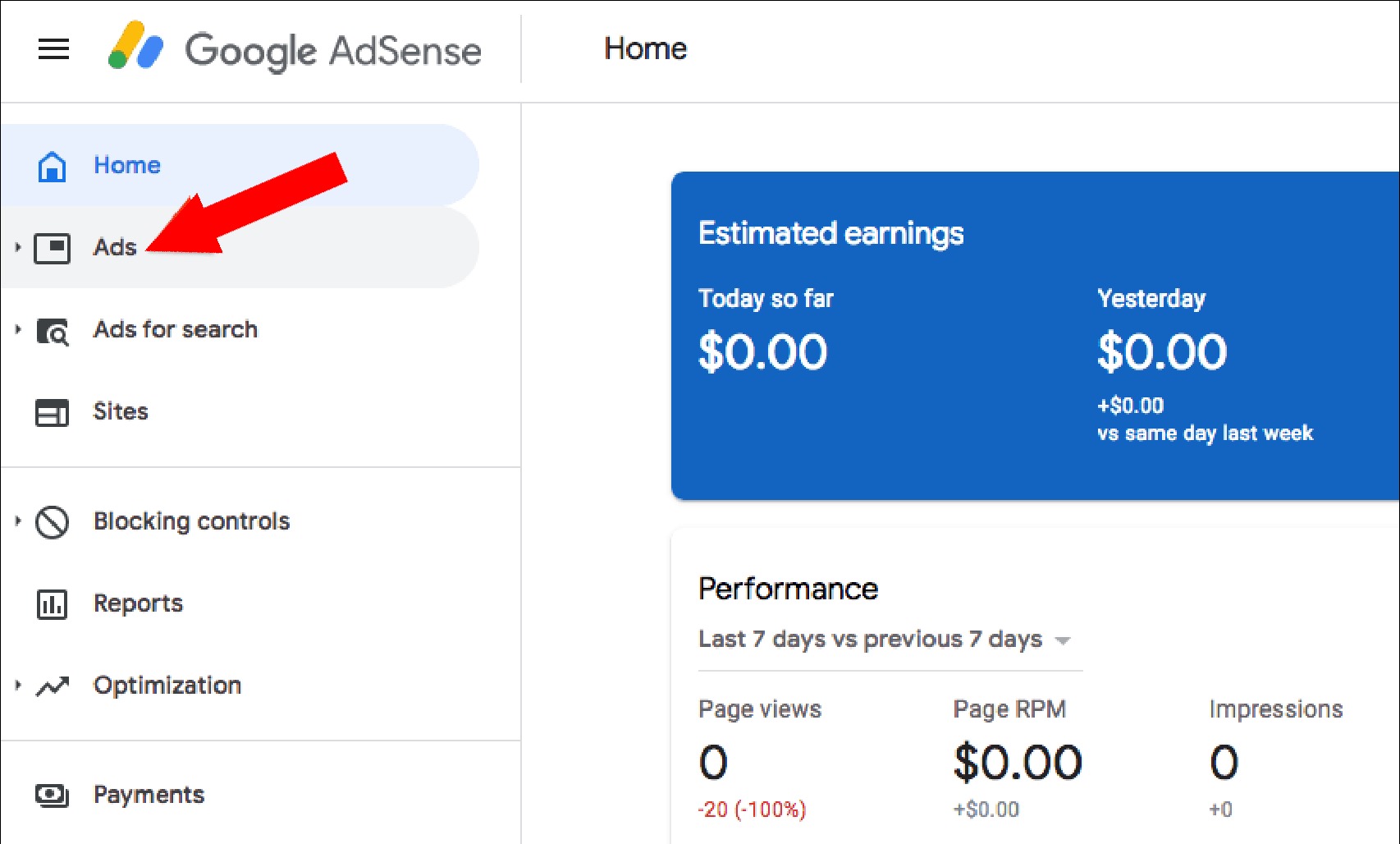Screen dimensions: 1400x844
Task: Open Payments in the sidebar
Action: tap(240, 795)
